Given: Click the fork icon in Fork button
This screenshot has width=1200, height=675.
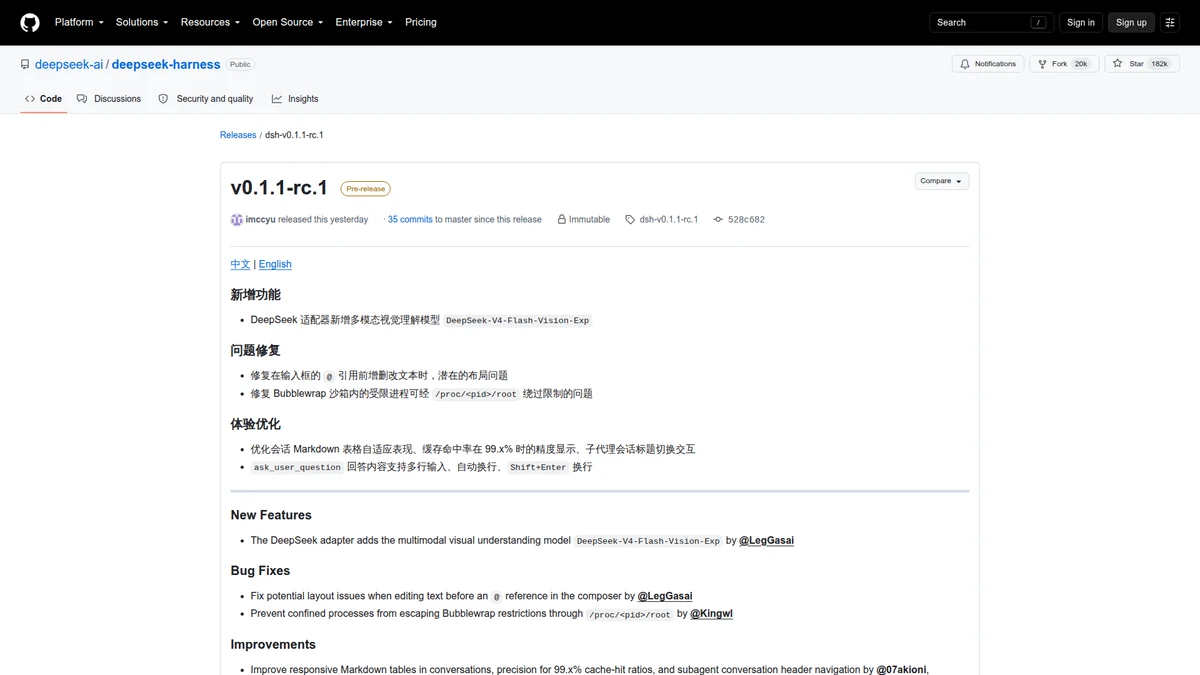Looking at the screenshot, I should (x=1042, y=64).
